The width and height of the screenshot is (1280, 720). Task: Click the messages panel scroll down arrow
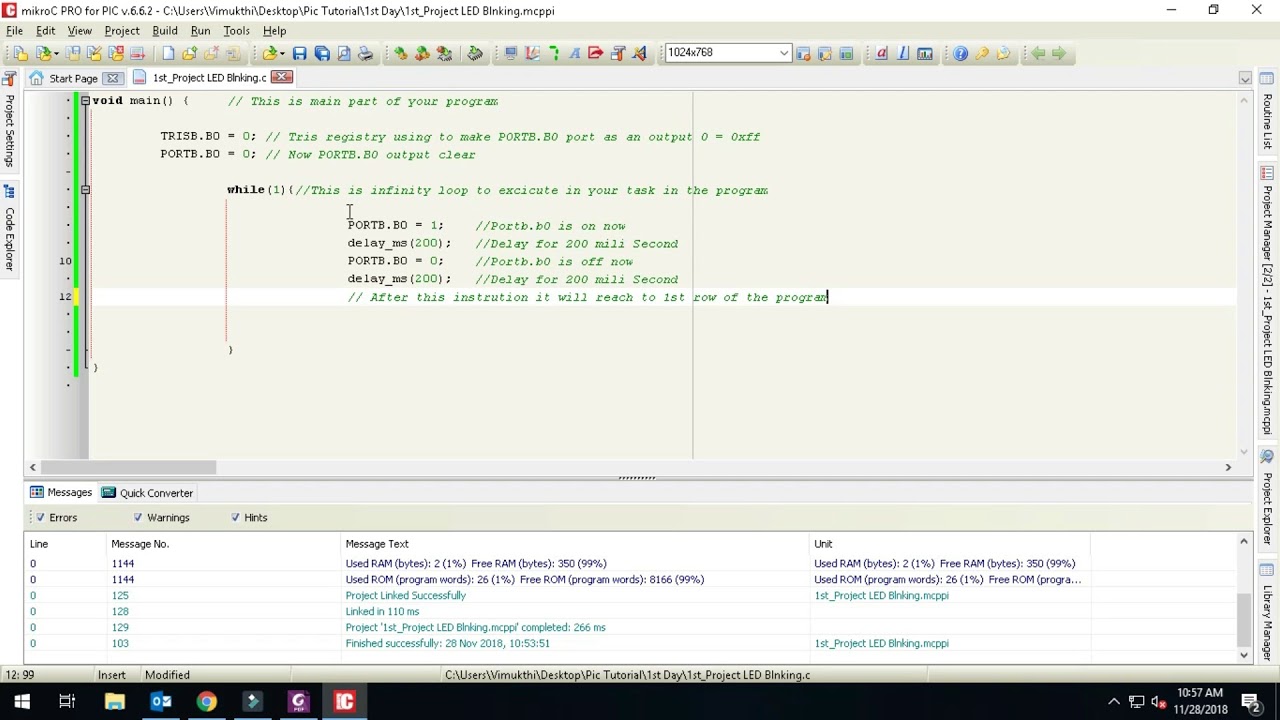click(x=1244, y=655)
